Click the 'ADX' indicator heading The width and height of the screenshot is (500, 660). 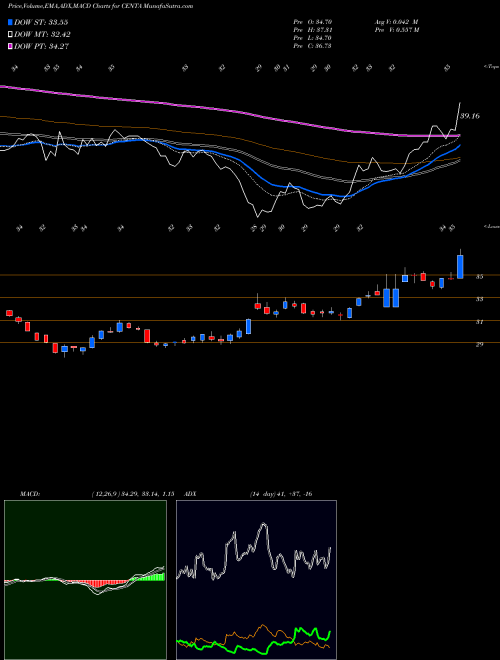[188, 494]
